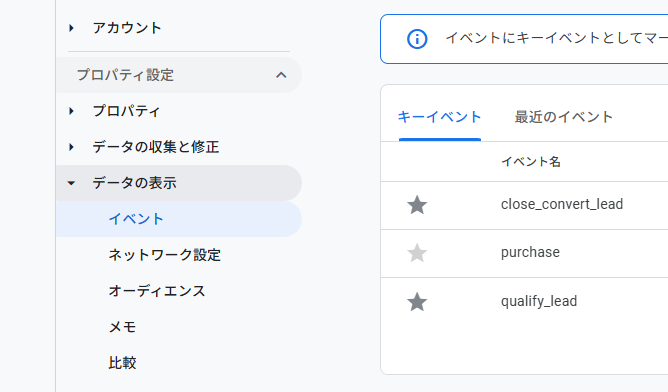Switch to the 最近のイベント tab

click(x=564, y=117)
